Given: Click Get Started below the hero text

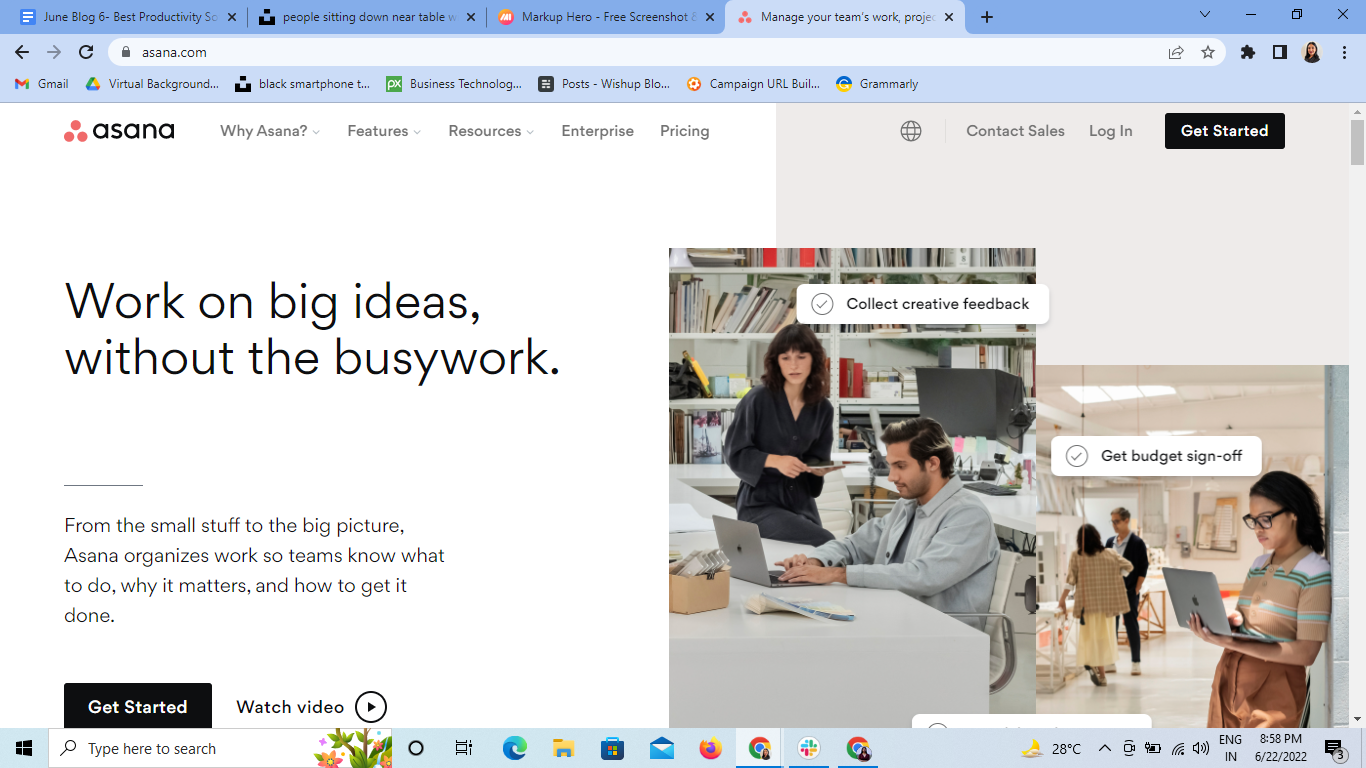Looking at the screenshot, I should point(138,706).
